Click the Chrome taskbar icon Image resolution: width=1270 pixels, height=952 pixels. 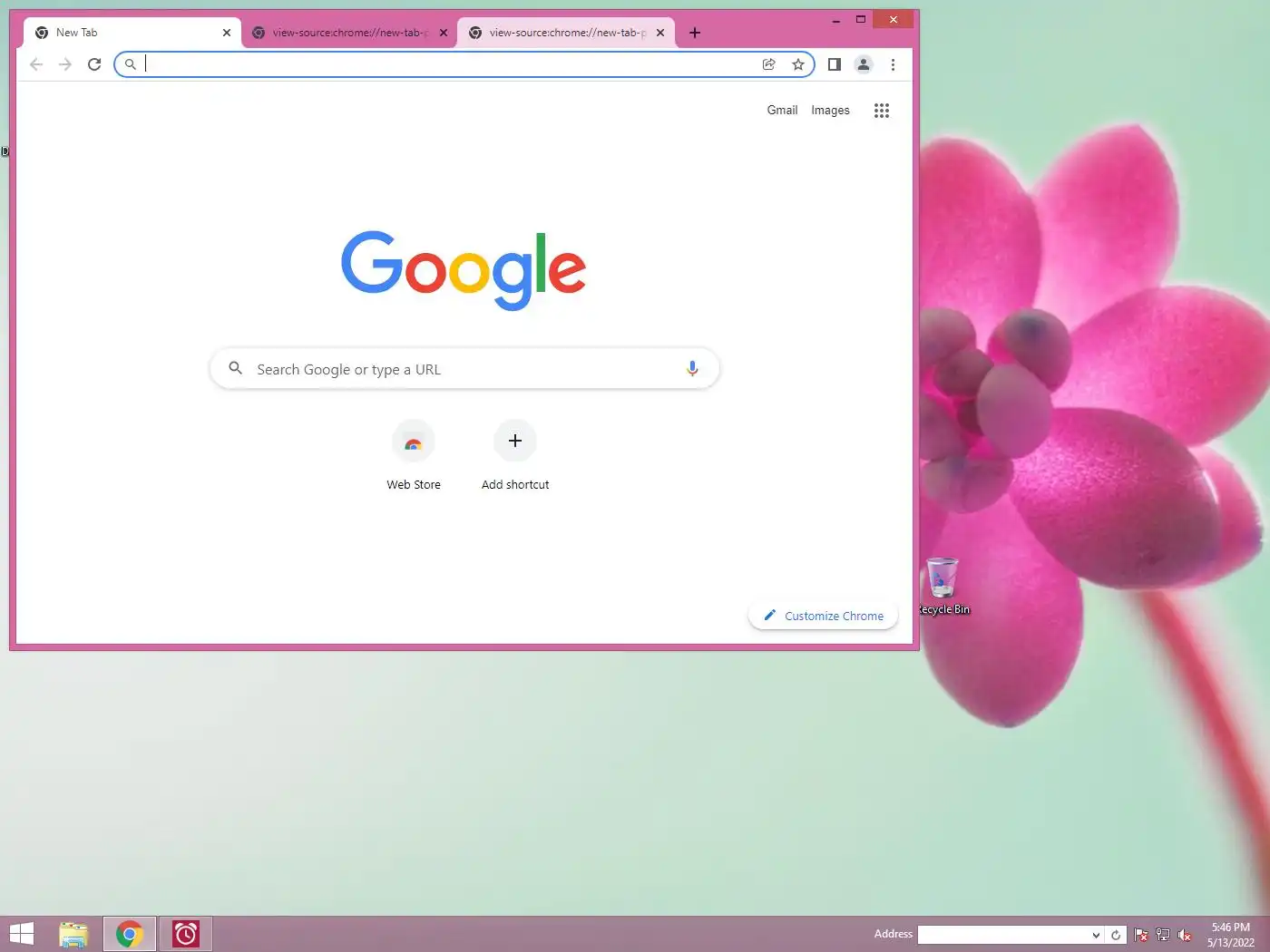(130, 934)
